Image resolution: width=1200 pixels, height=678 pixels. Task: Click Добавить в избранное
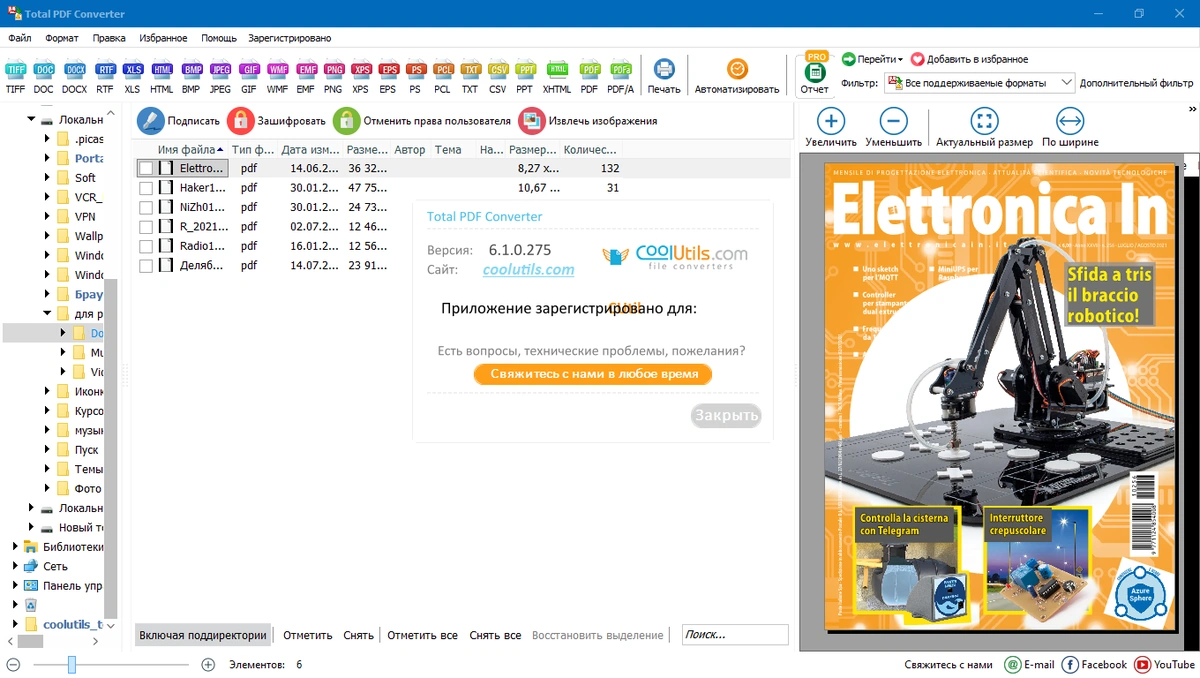pos(970,60)
